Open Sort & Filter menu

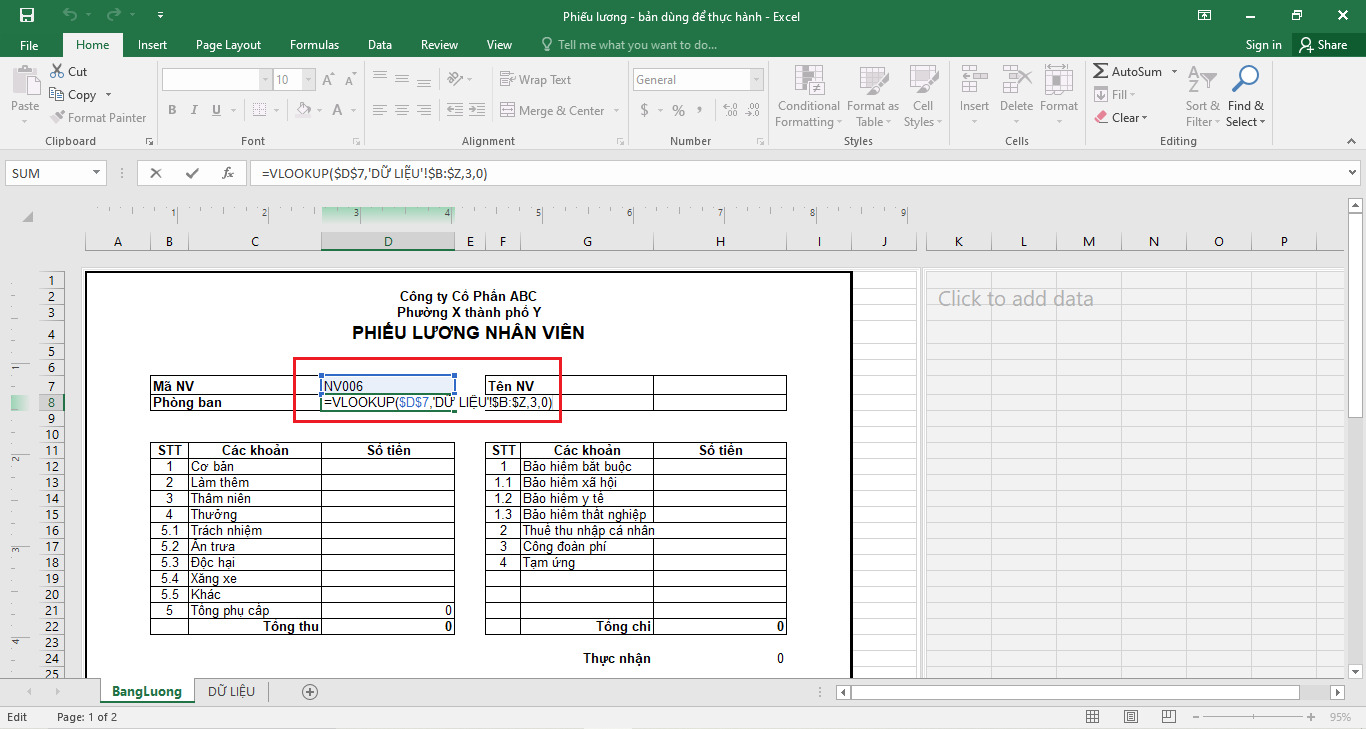(1203, 96)
